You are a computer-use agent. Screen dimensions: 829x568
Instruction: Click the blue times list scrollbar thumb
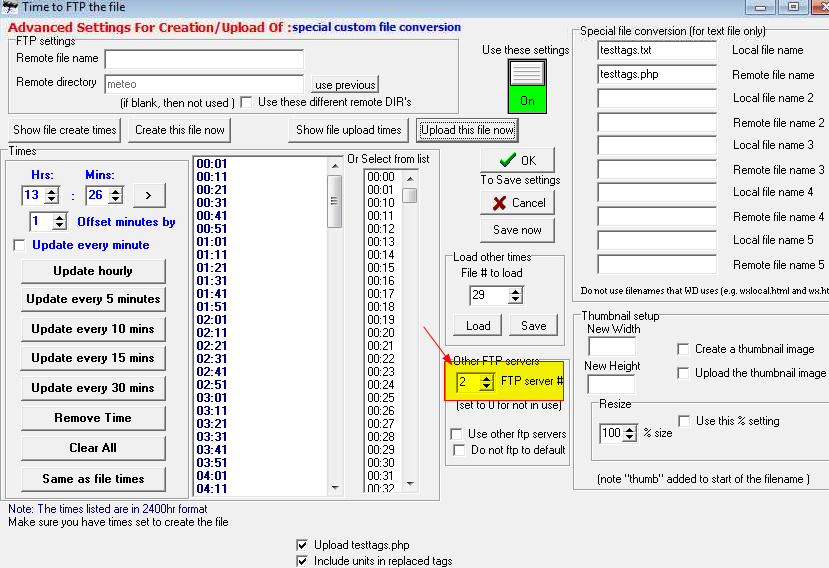[x=334, y=201]
